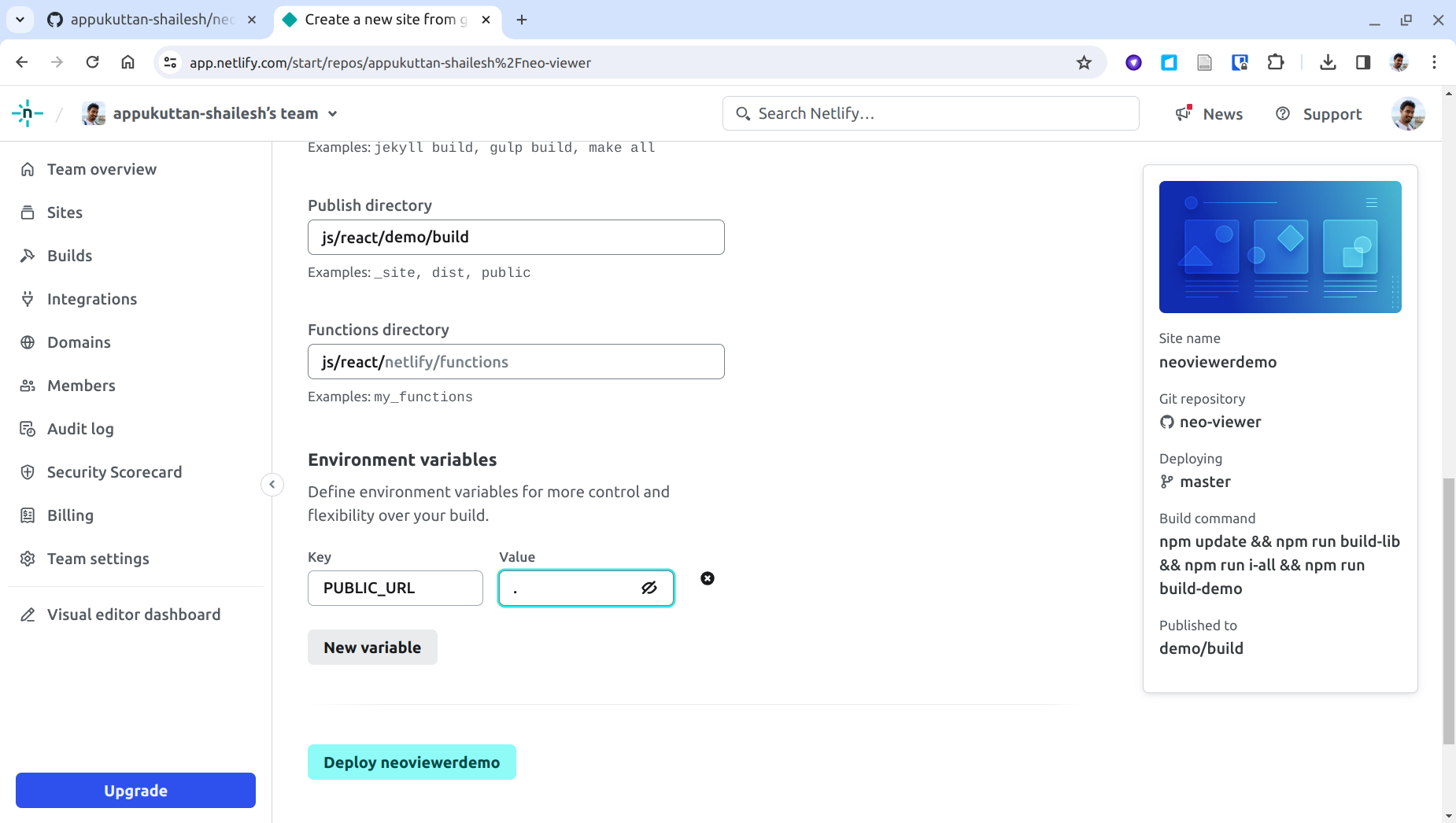This screenshot has height=823, width=1456.
Task: Expand the appukuttan-shailesh's team dropdown
Action: pyautogui.click(x=334, y=113)
